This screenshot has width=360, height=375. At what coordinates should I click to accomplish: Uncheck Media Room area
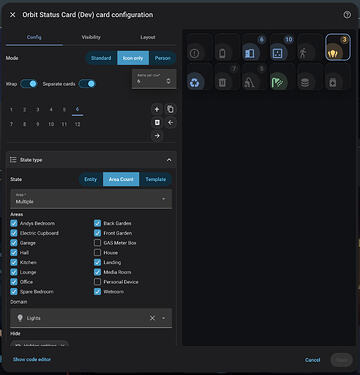click(x=97, y=272)
